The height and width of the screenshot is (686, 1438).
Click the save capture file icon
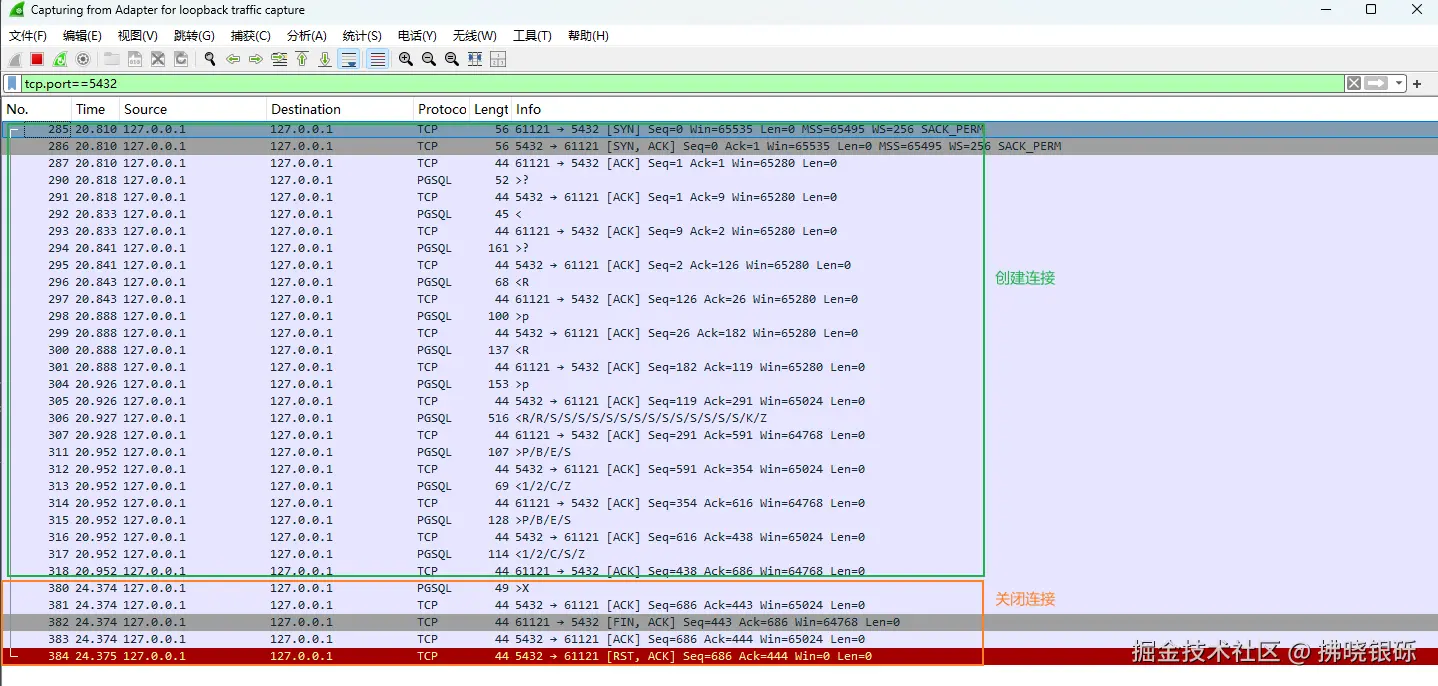pyautogui.click(x=135, y=59)
